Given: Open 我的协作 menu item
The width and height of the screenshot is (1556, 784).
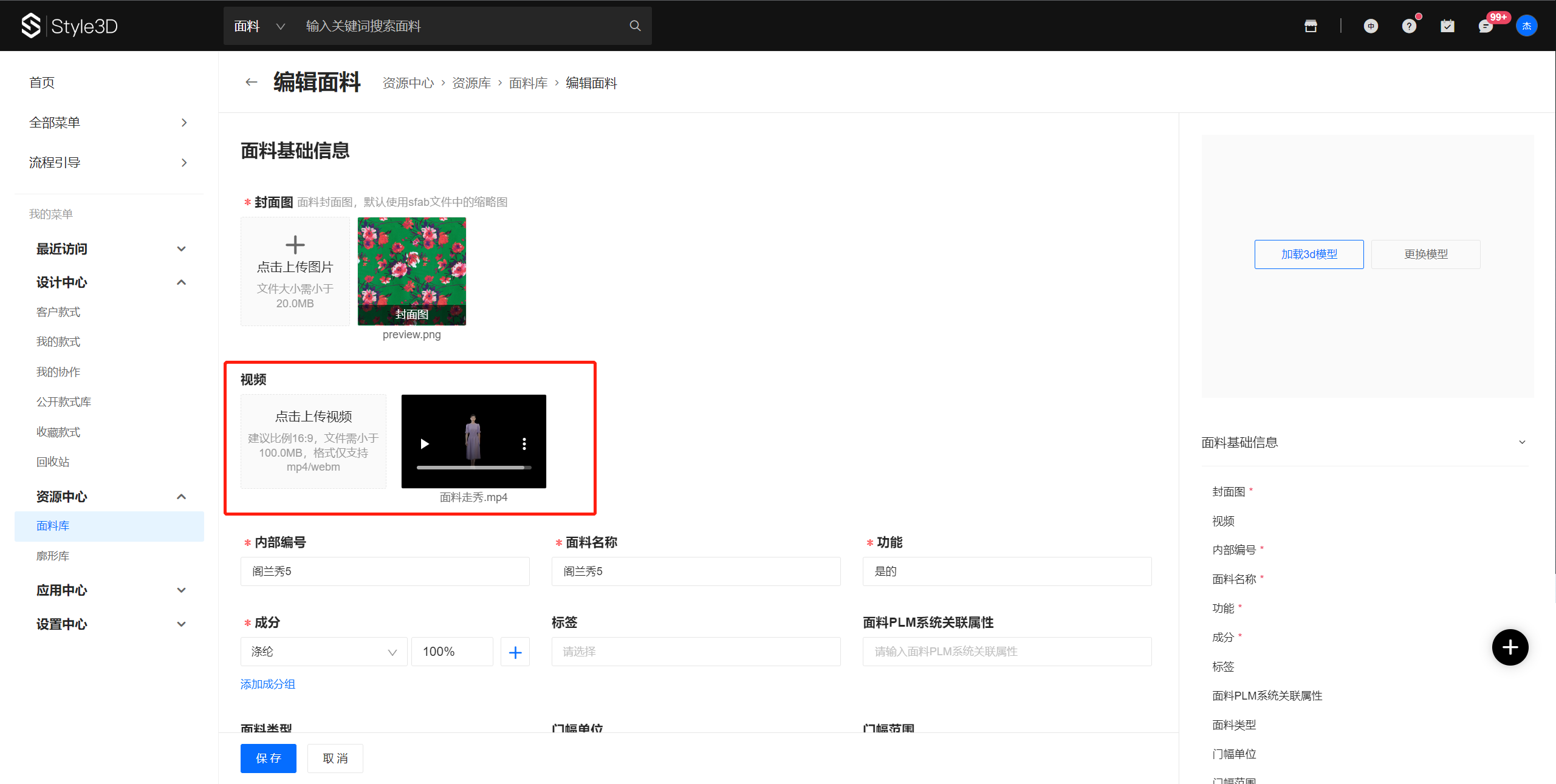Looking at the screenshot, I should 58,372.
